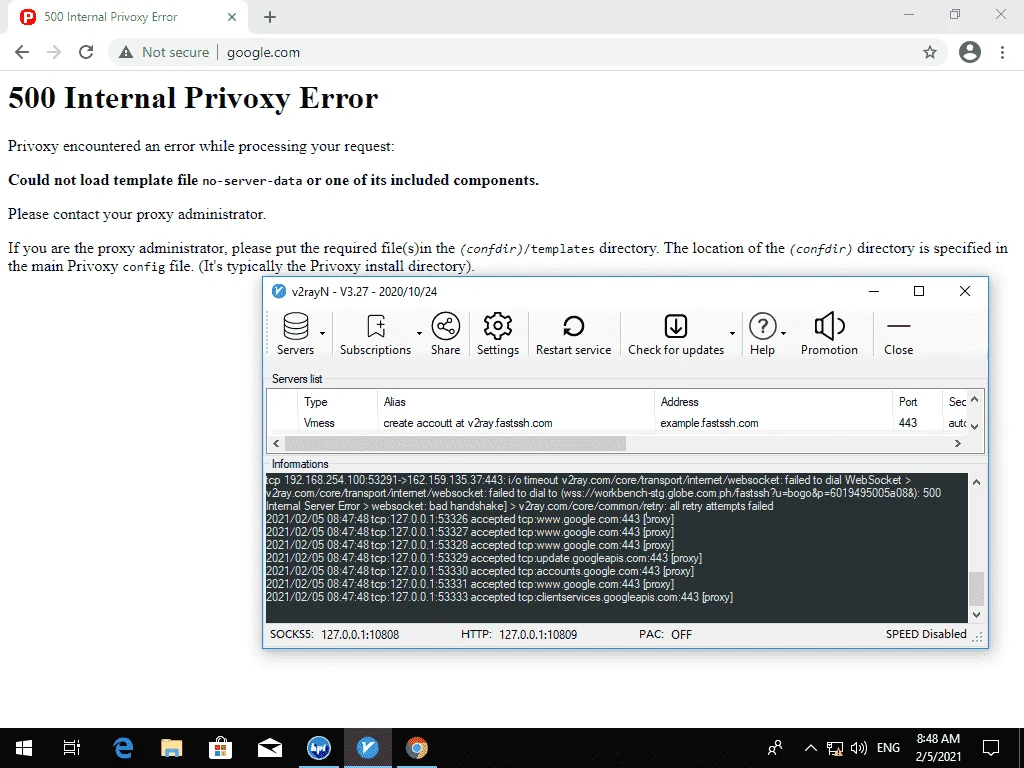The height and width of the screenshot is (768, 1024).
Task: Open the Chrome profile avatar
Action: (x=970, y=52)
